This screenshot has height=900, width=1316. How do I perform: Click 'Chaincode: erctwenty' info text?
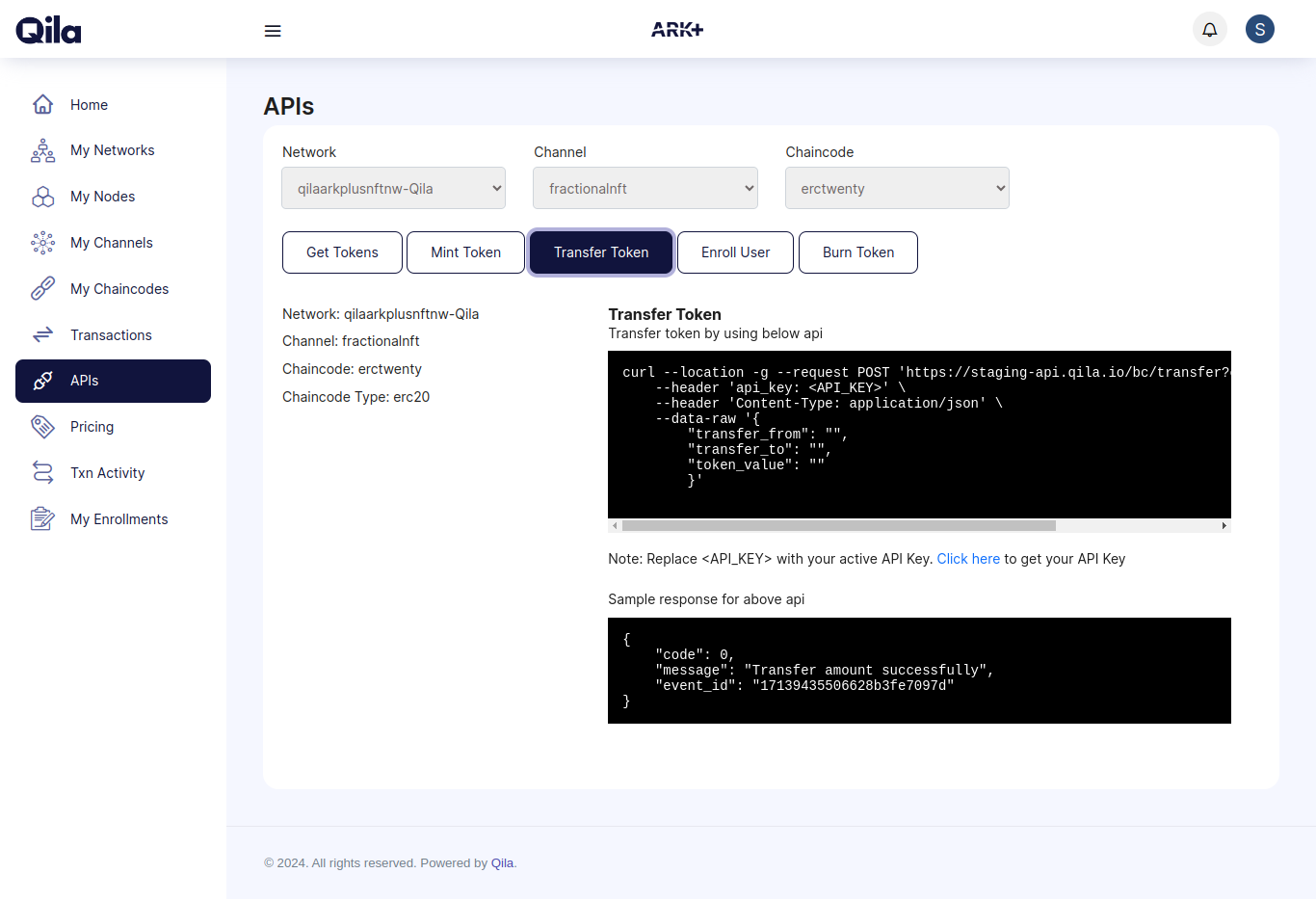[x=352, y=369]
